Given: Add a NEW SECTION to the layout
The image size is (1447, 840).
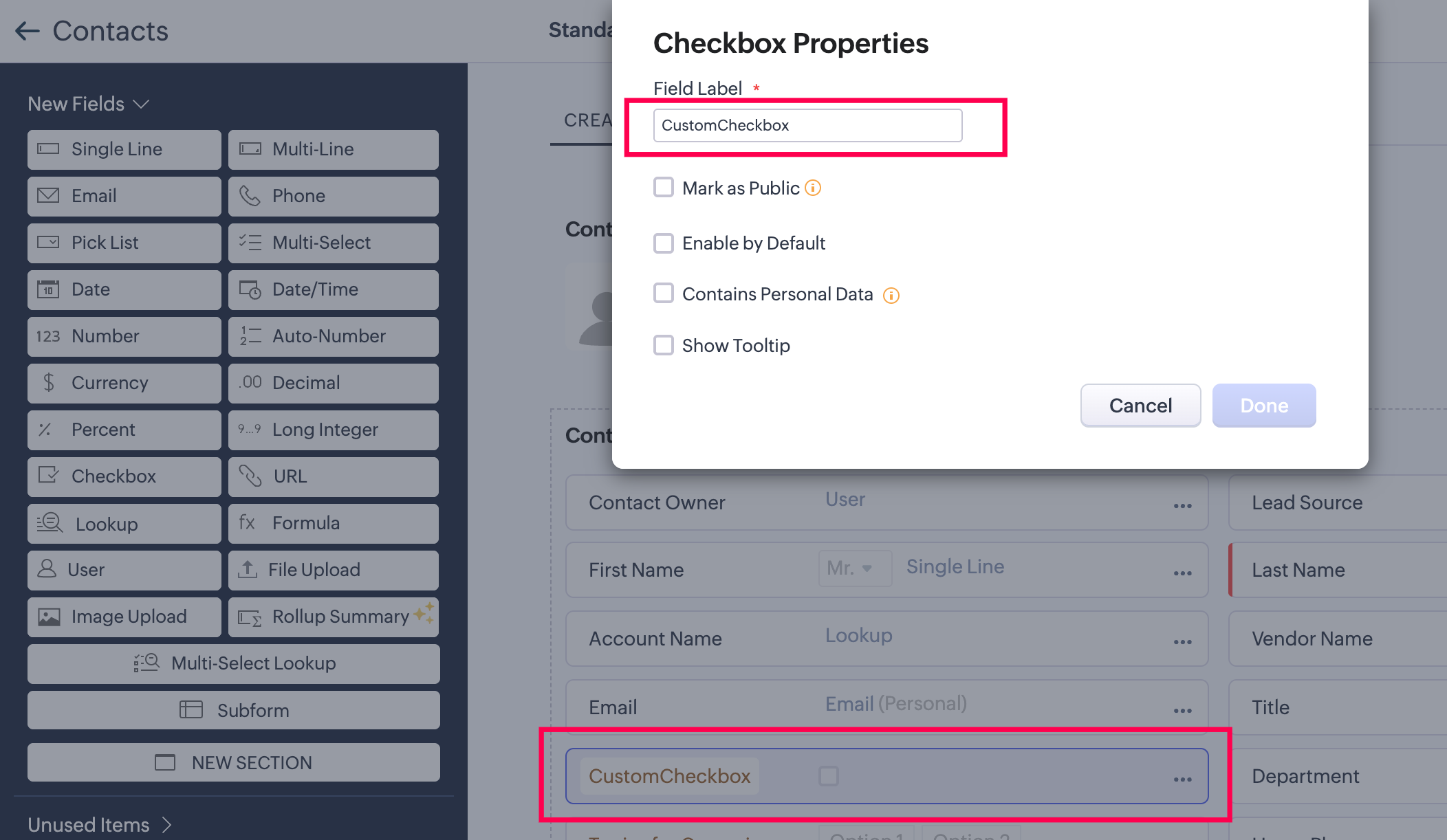Looking at the screenshot, I should click(x=234, y=762).
